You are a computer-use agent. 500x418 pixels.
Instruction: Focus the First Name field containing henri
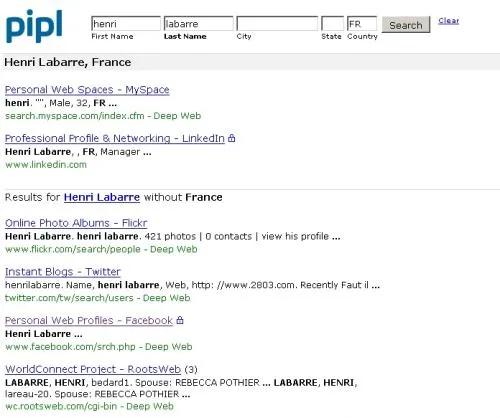pos(126,24)
